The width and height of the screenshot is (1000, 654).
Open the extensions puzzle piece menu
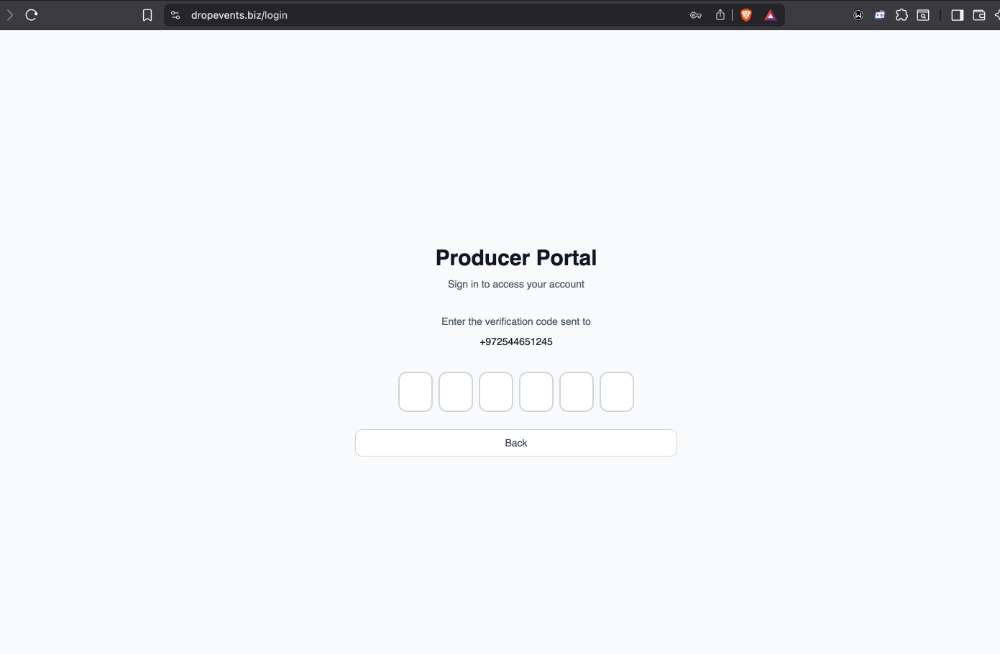pos(902,15)
